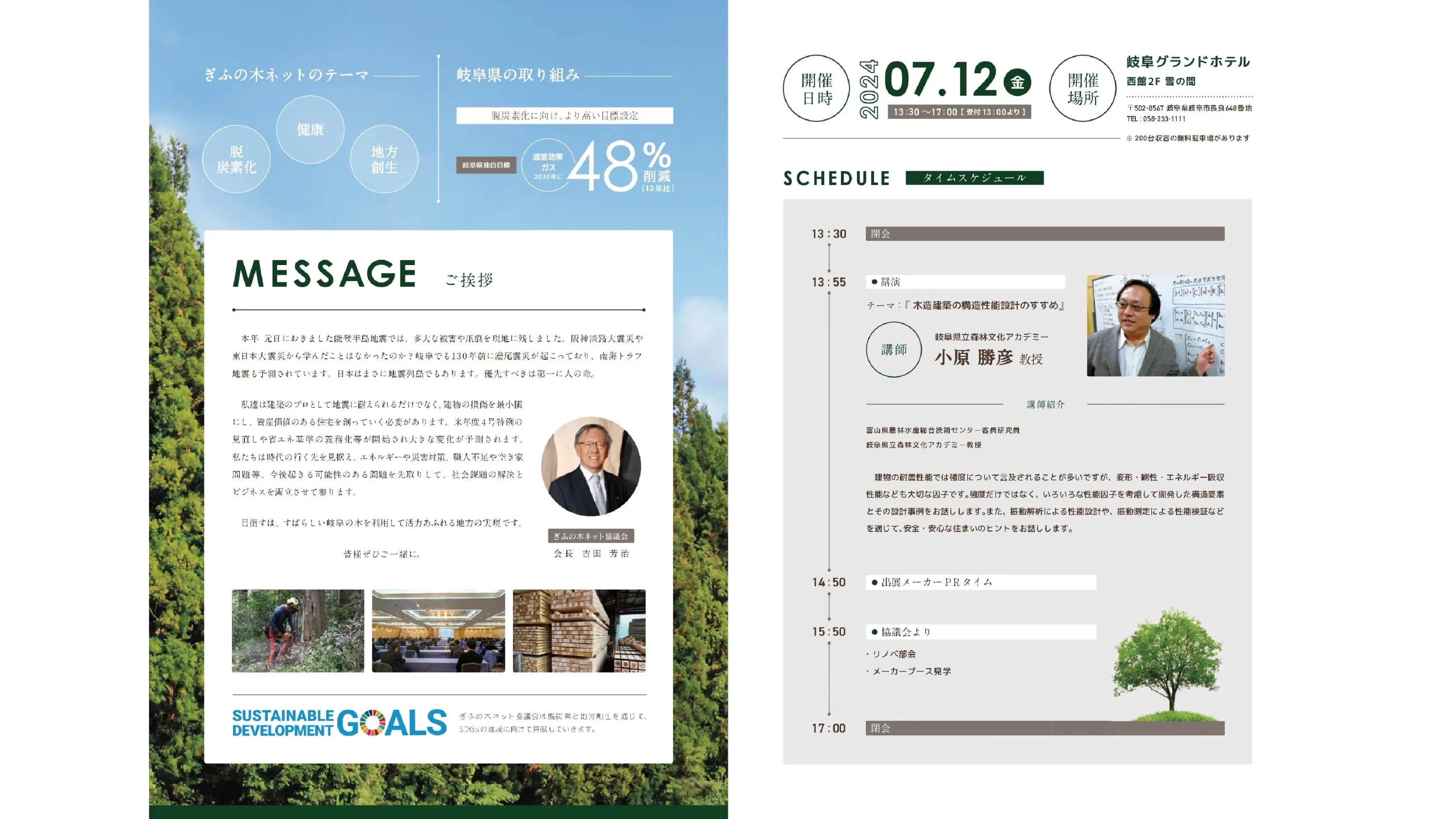
Task: Click 西館2F 雪の間 room text
Action: tap(1161, 82)
